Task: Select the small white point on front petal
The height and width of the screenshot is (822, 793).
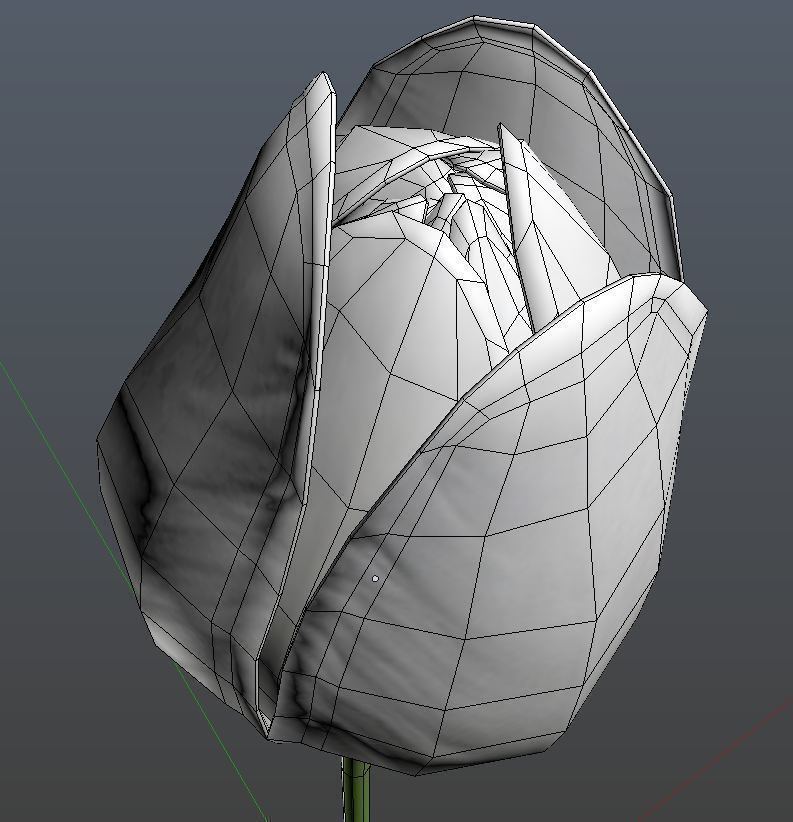Action: pyautogui.click(x=375, y=578)
